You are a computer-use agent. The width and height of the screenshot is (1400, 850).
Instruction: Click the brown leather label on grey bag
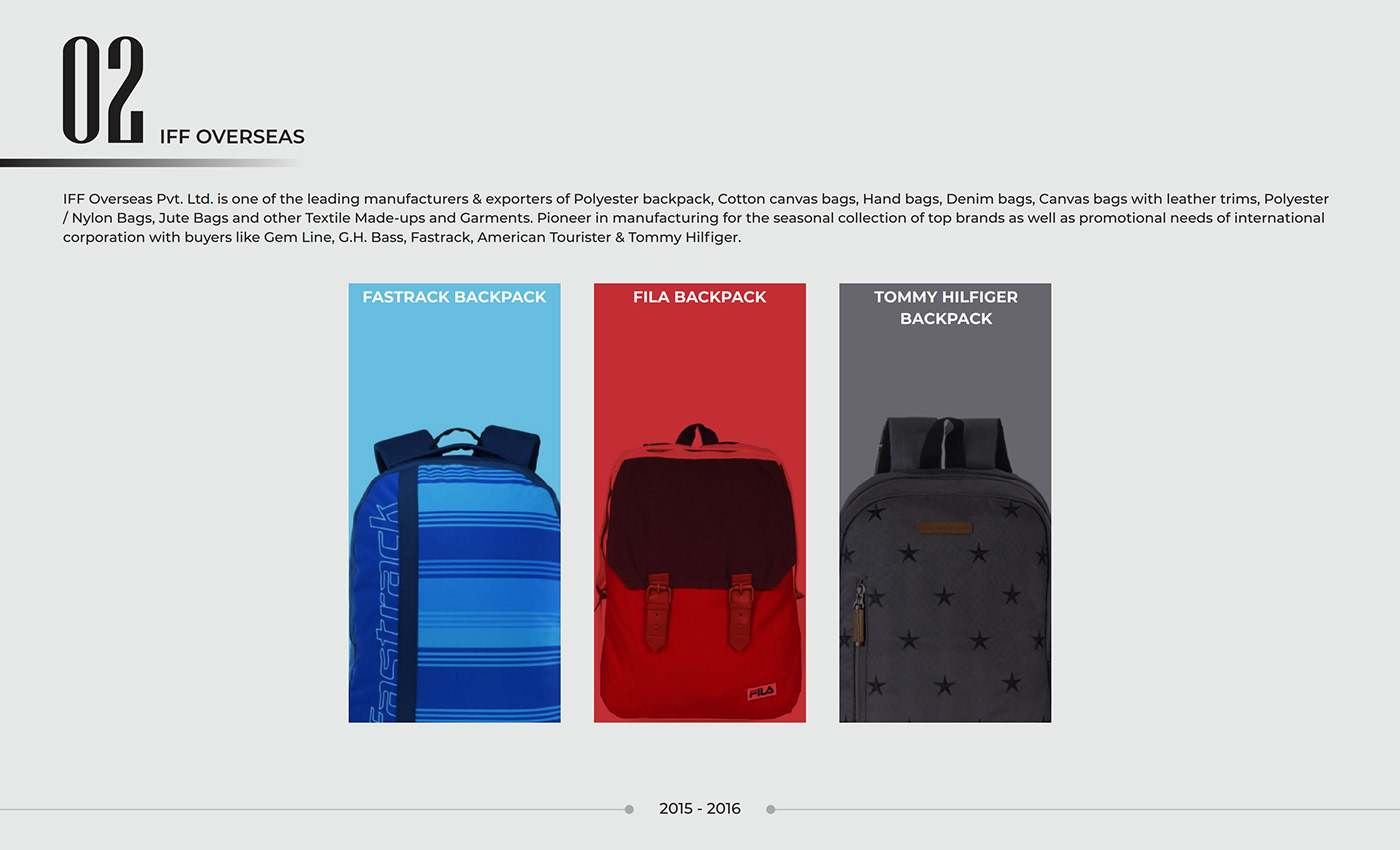click(945, 527)
